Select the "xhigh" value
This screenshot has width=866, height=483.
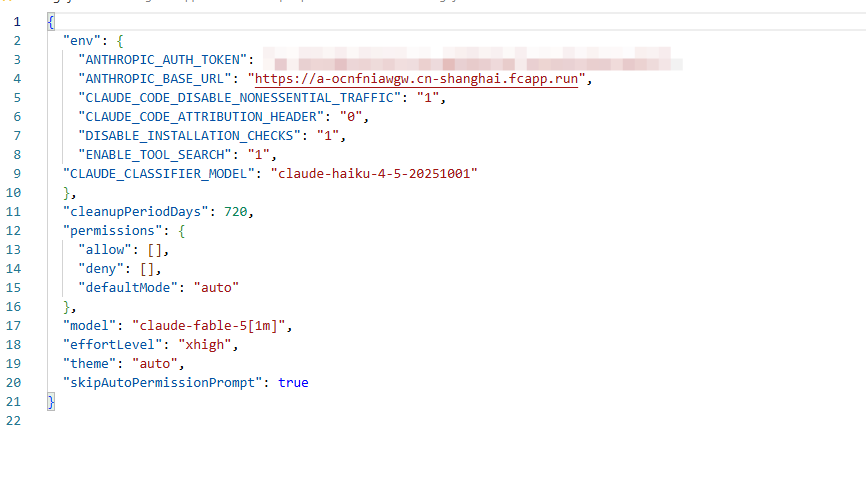click(x=204, y=345)
